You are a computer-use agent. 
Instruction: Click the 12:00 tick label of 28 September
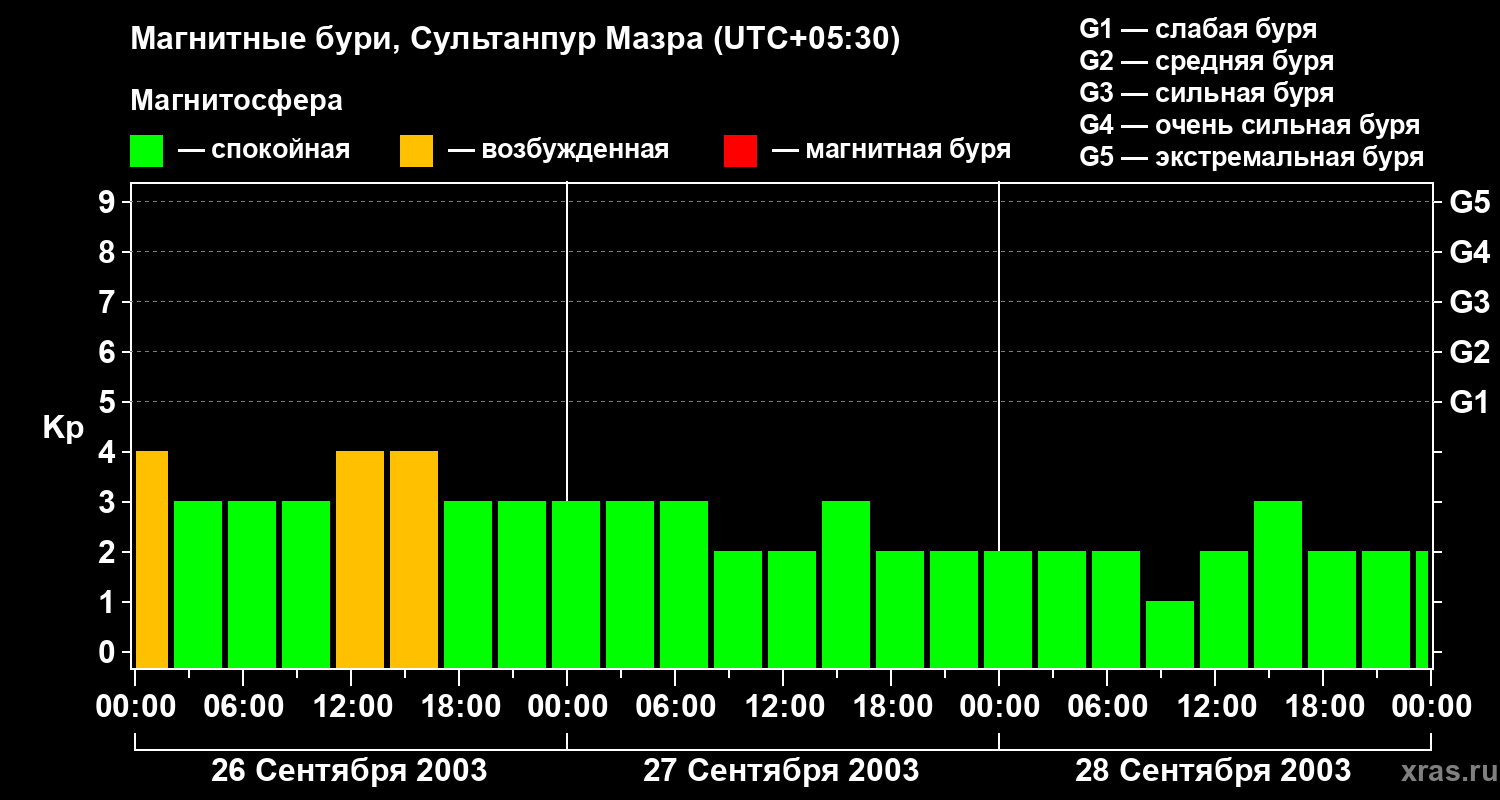click(1215, 707)
